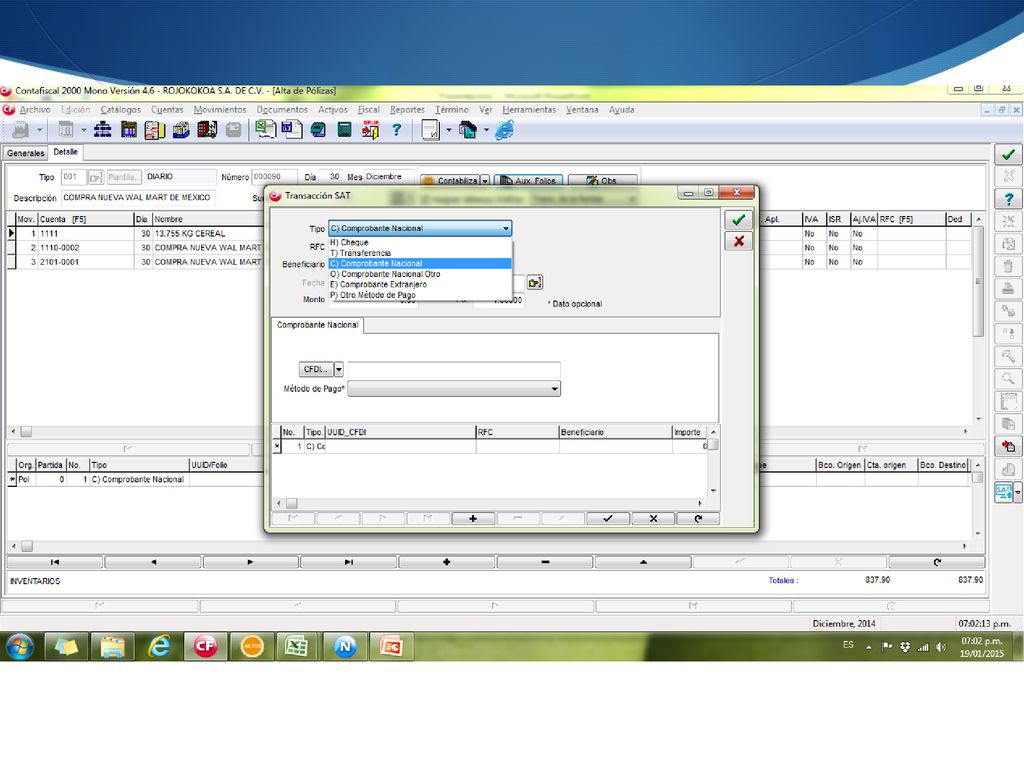Click the Descripción field with COMPRA NUEVA WAL MART

click(138, 198)
